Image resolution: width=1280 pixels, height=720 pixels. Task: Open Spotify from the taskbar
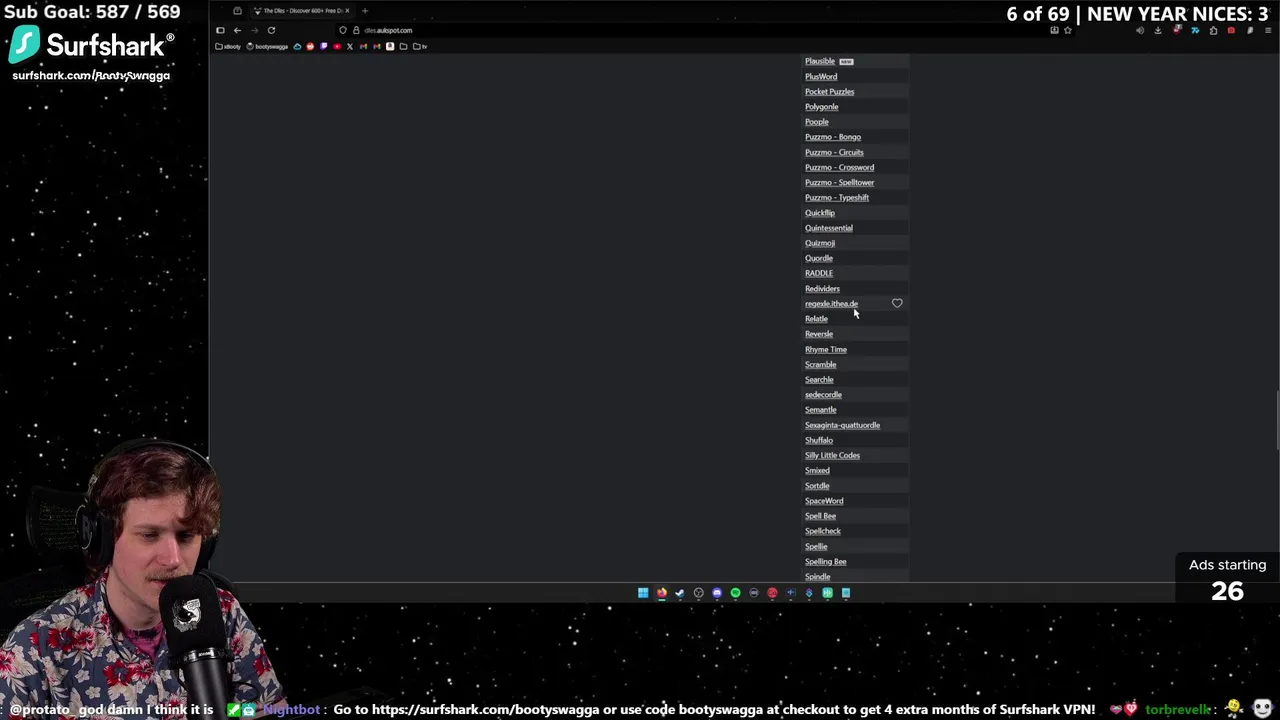pos(735,593)
